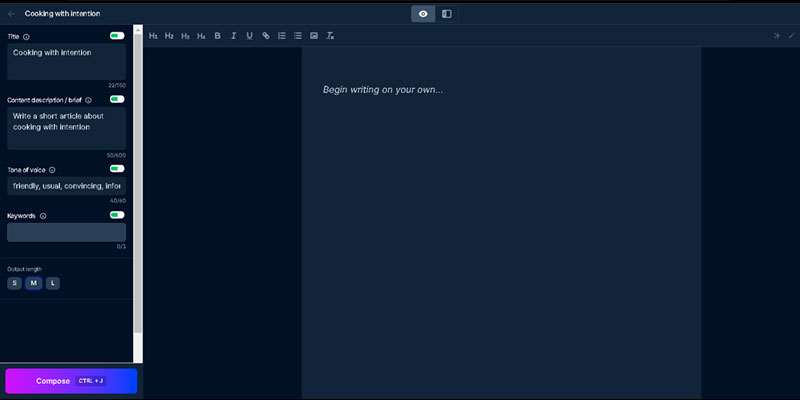Click the Compose button
Screen dimensions: 800x400
click(x=71, y=381)
